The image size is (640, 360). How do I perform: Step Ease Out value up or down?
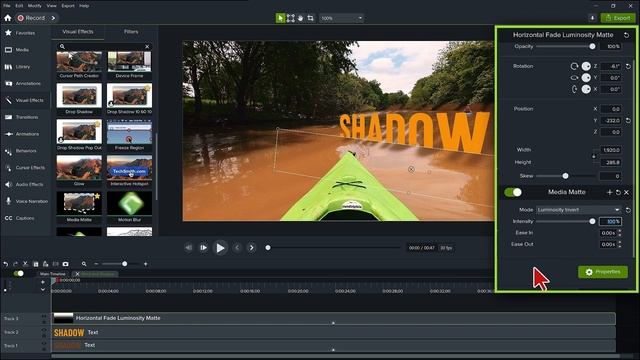tap(620, 244)
